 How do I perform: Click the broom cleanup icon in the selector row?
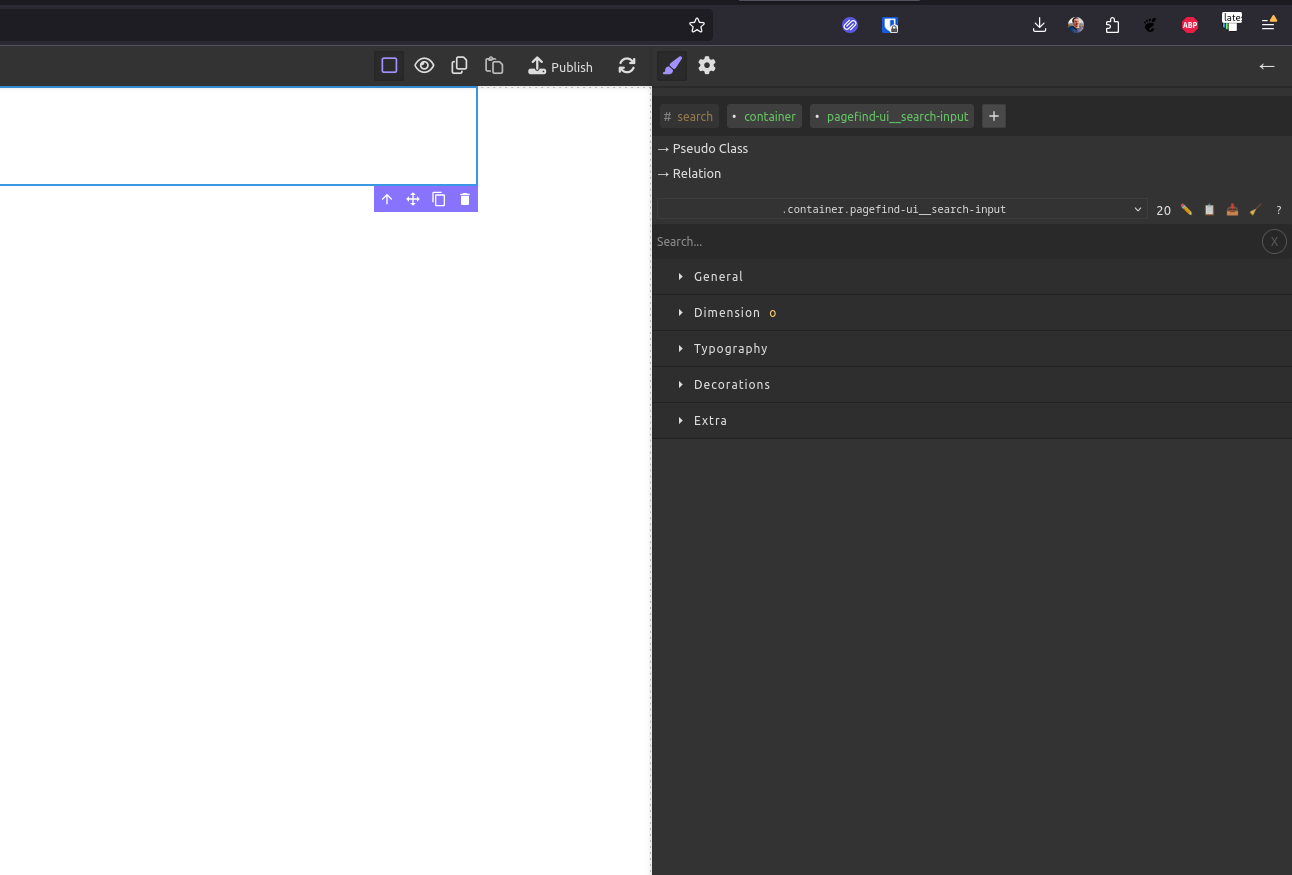pyautogui.click(x=1255, y=209)
